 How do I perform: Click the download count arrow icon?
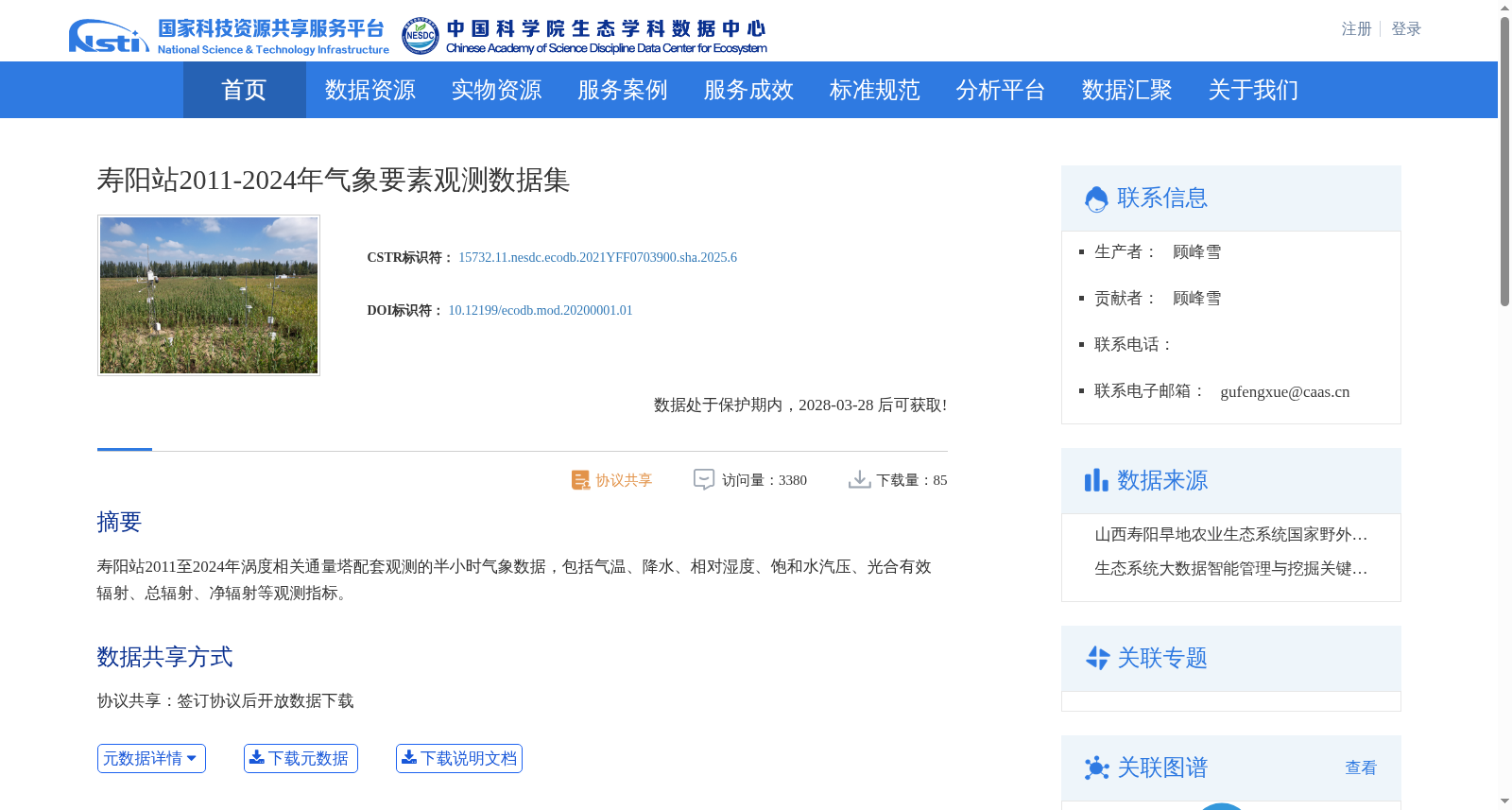click(x=859, y=479)
